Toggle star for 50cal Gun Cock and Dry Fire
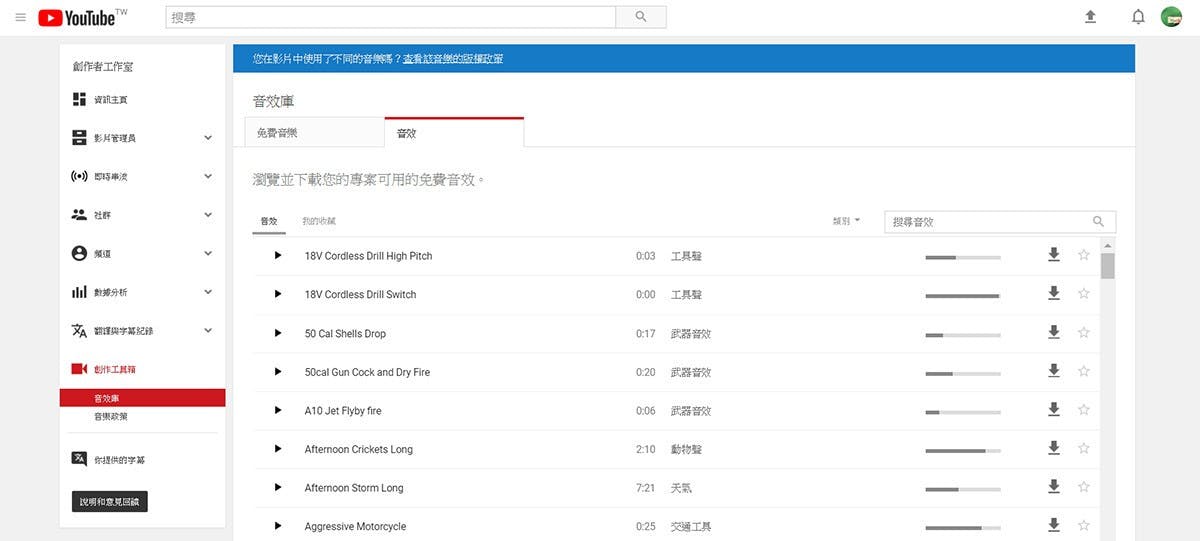This screenshot has width=1200, height=541. coord(1083,372)
